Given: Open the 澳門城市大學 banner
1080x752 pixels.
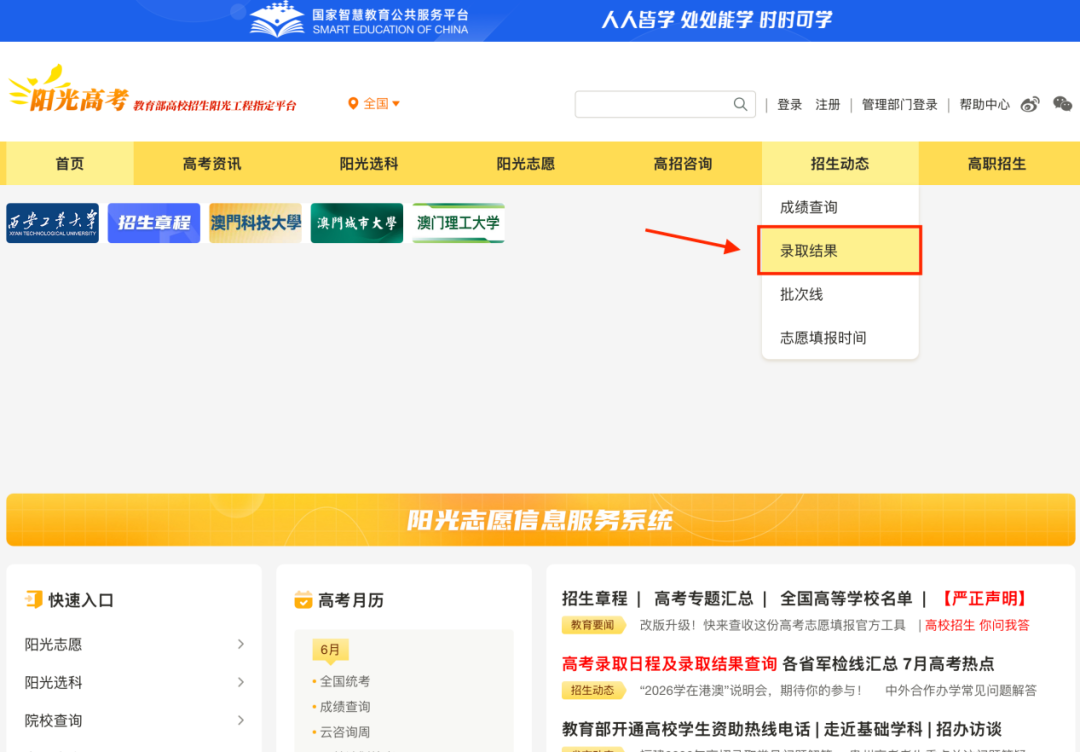Looking at the screenshot, I should (x=357, y=223).
